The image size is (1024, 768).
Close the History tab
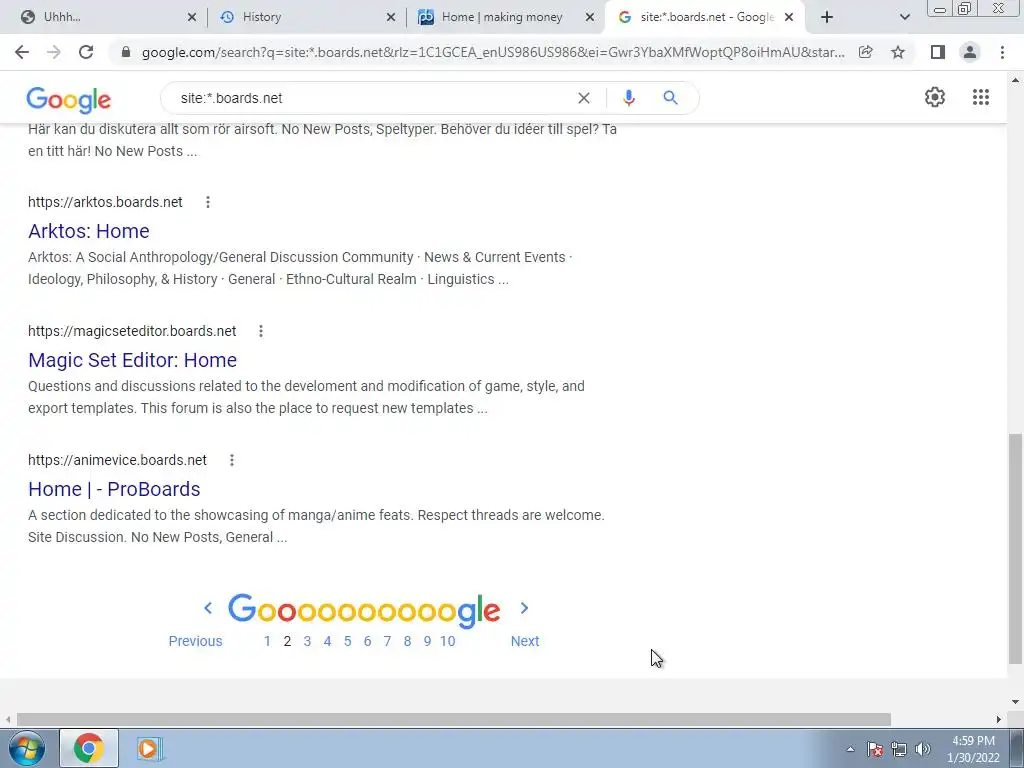pos(391,18)
